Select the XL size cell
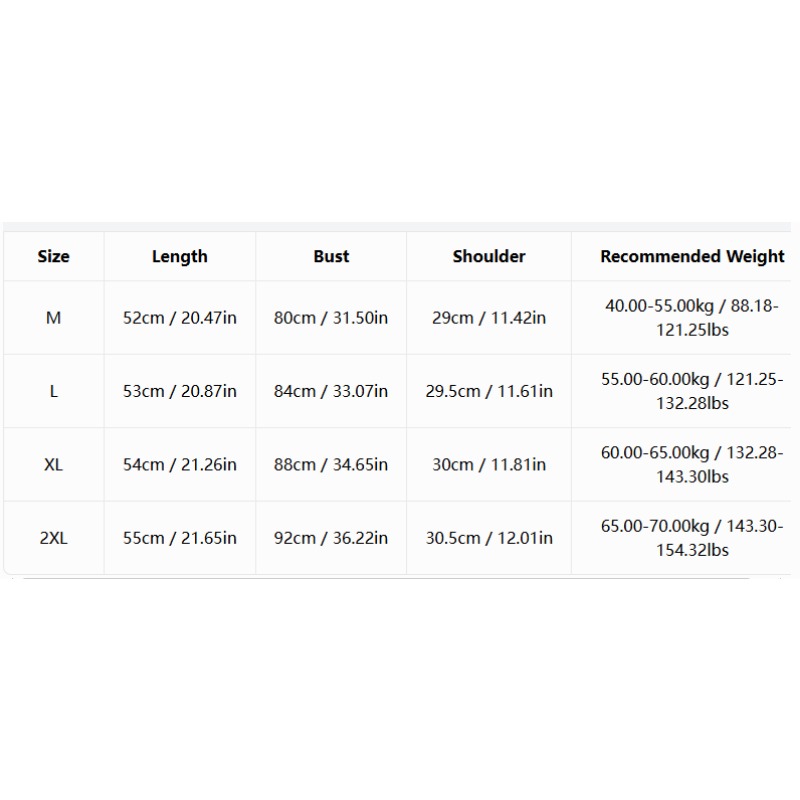The height and width of the screenshot is (800, 800). tap(54, 465)
